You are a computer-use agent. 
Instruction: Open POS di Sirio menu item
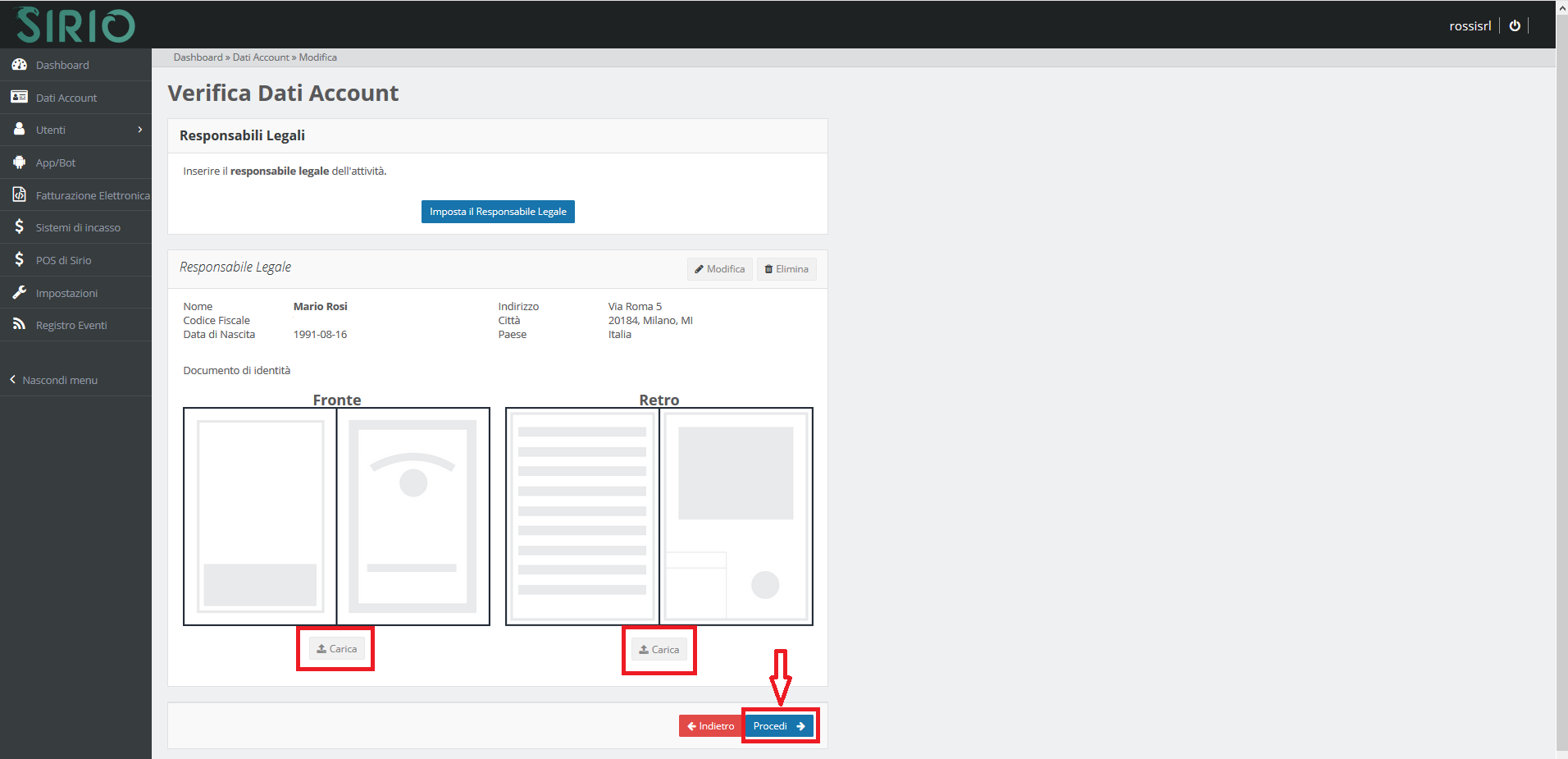pyautogui.click(x=63, y=260)
